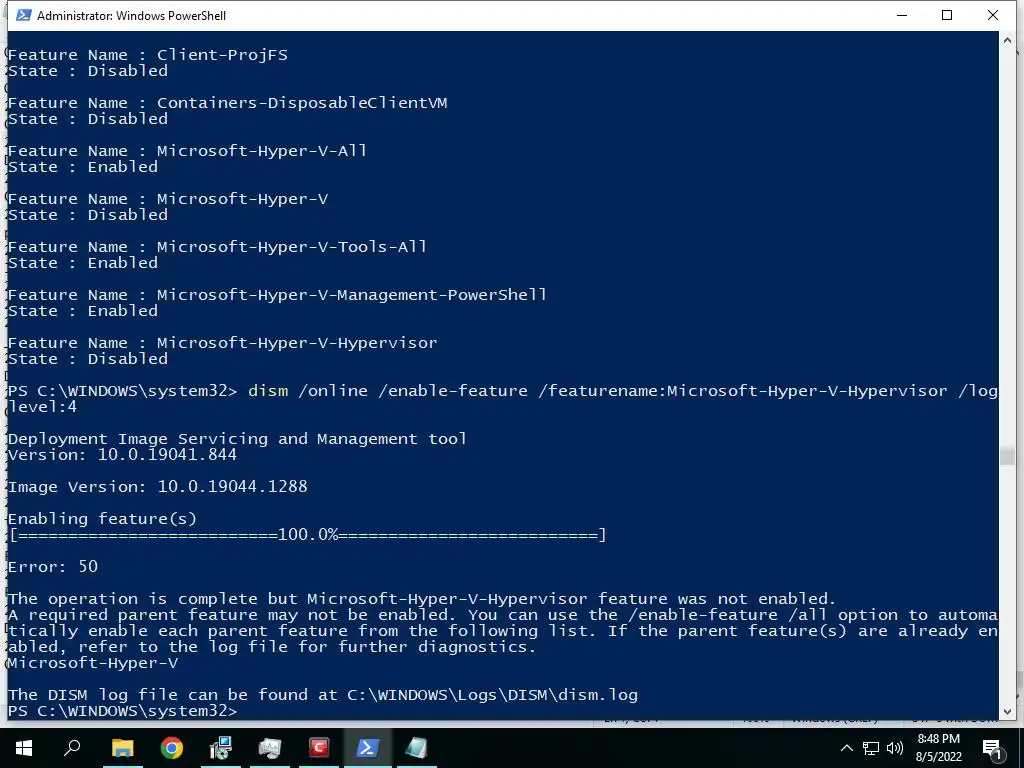1024x768 pixels.
Task: Click 'Error: 50' line
Action: pyautogui.click(x=53, y=567)
